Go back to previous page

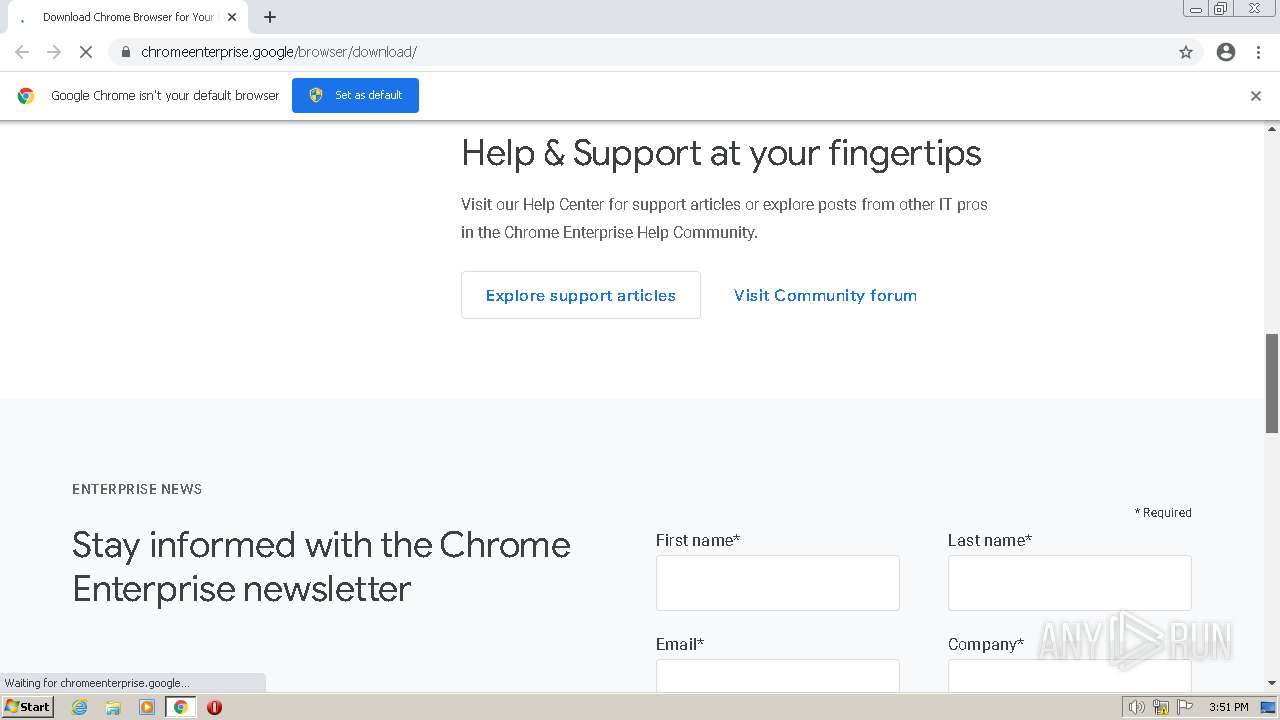[x=22, y=52]
